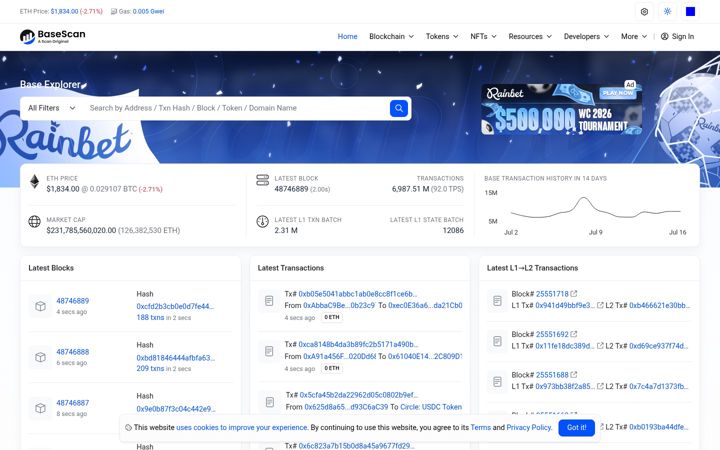Click transactions count 6,987.51 M
Viewport: 720px width, 450px height.
[x=410, y=189]
